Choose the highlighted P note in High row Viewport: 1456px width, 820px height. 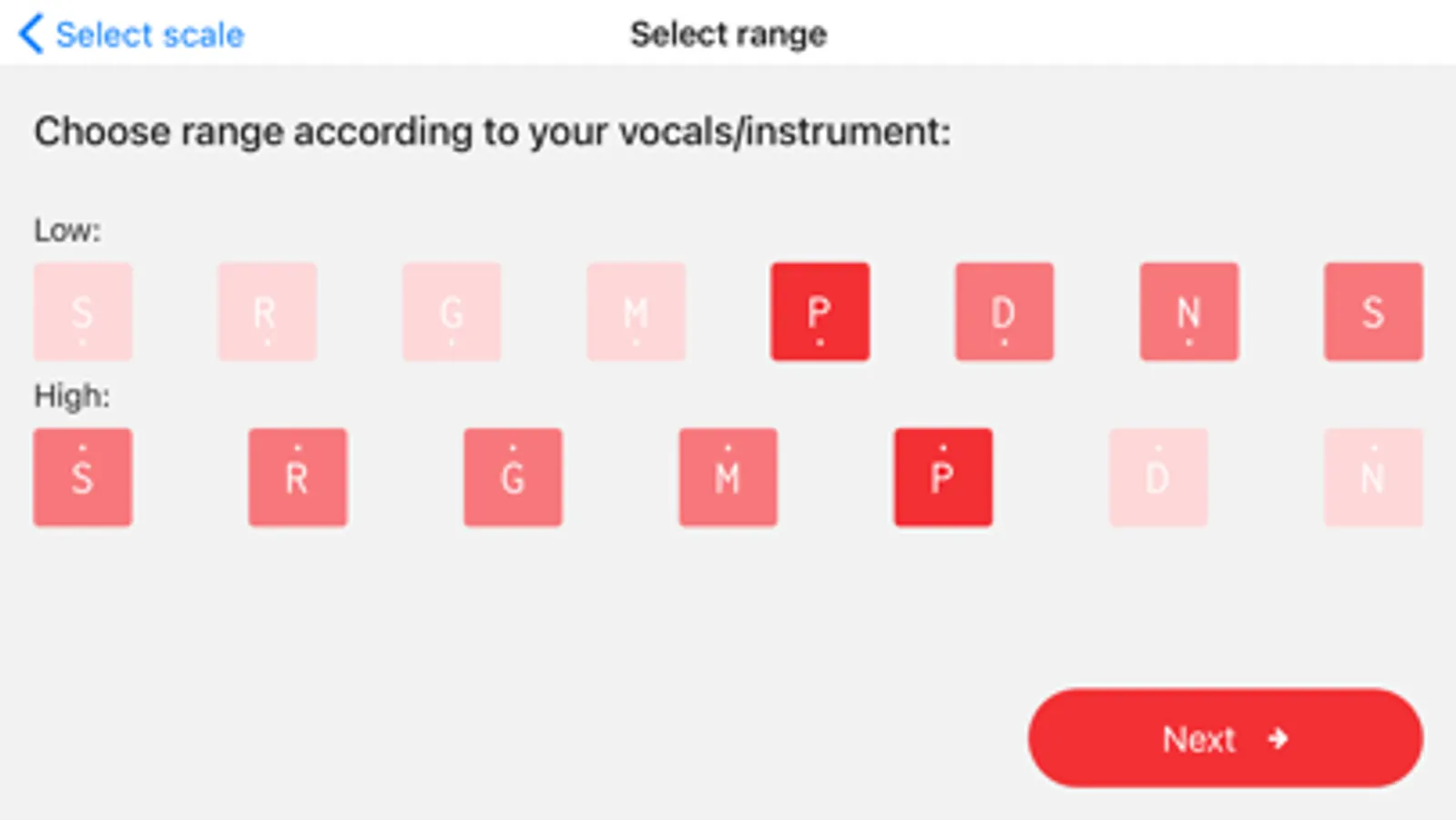(x=942, y=477)
